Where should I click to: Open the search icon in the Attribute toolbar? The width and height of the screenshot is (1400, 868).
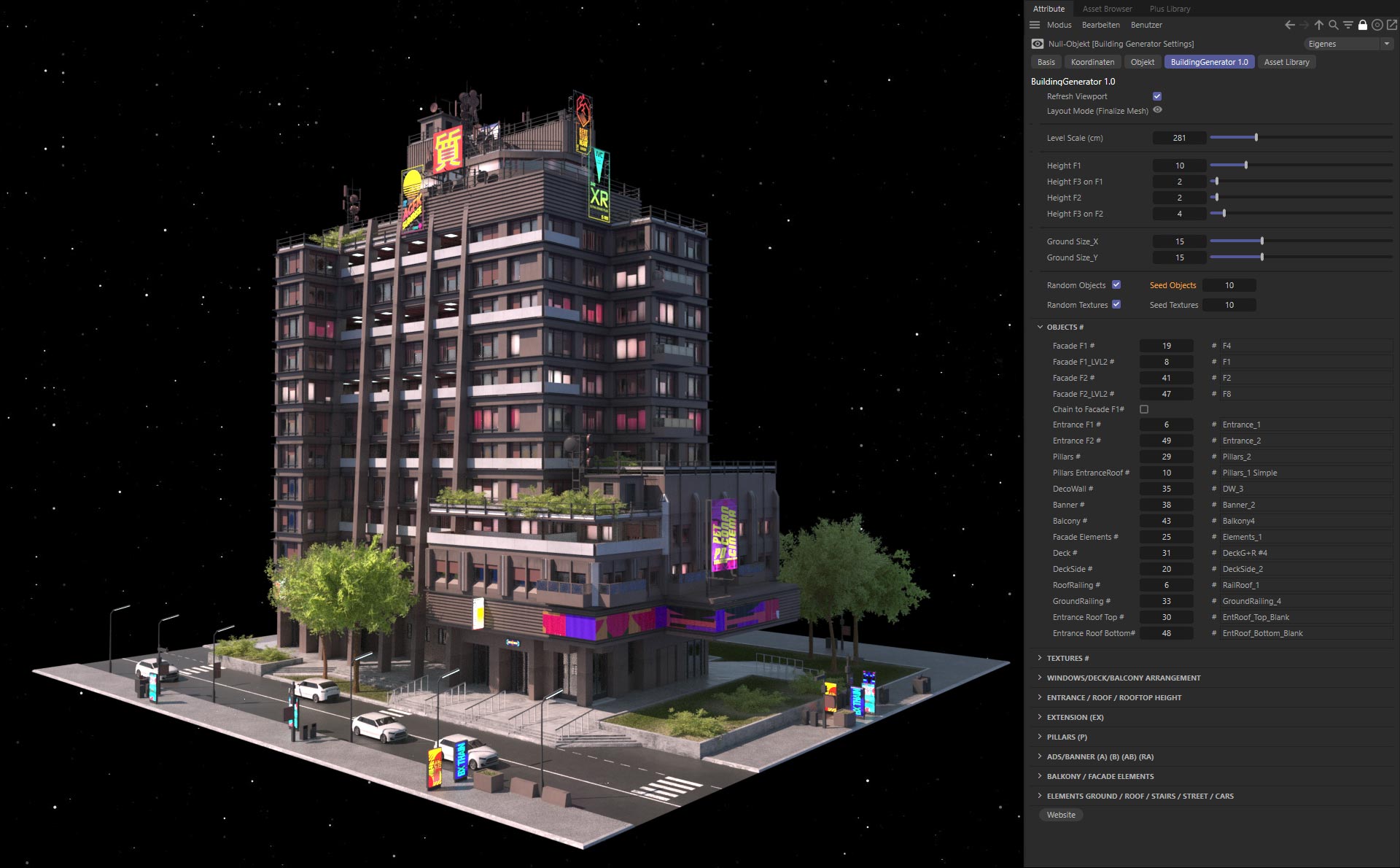pos(1333,24)
